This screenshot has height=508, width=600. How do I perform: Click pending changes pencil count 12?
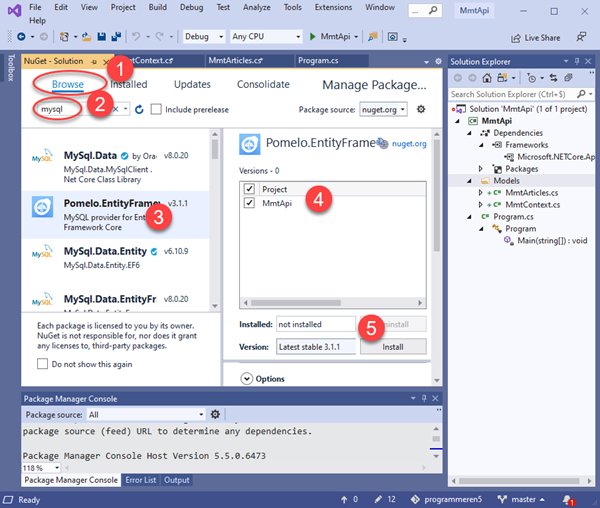pyautogui.click(x=385, y=500)
